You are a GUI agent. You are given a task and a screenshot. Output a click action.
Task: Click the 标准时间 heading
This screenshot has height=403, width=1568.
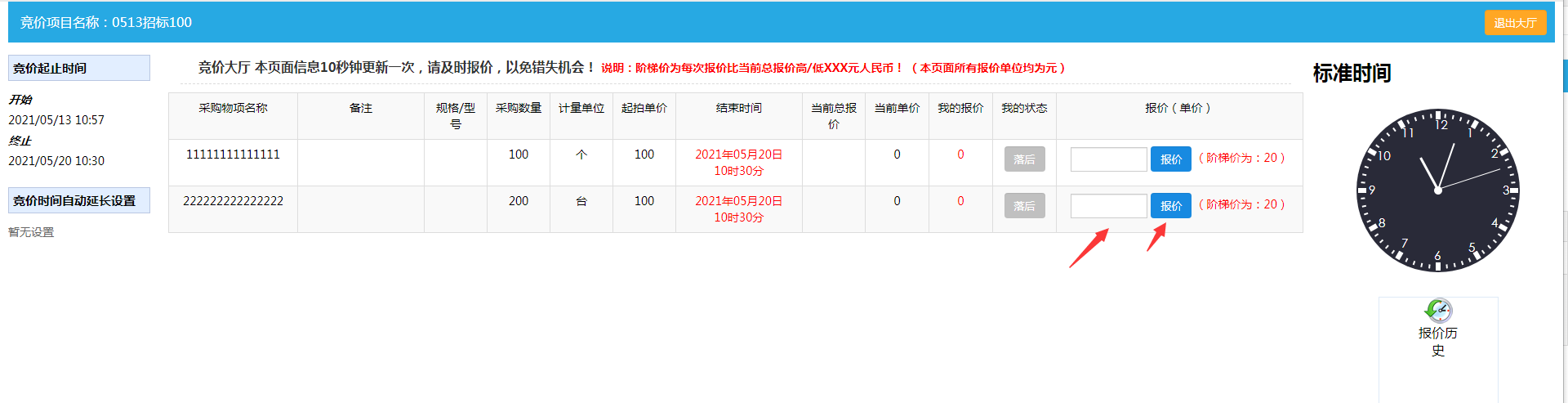[x=1352, y=74]
